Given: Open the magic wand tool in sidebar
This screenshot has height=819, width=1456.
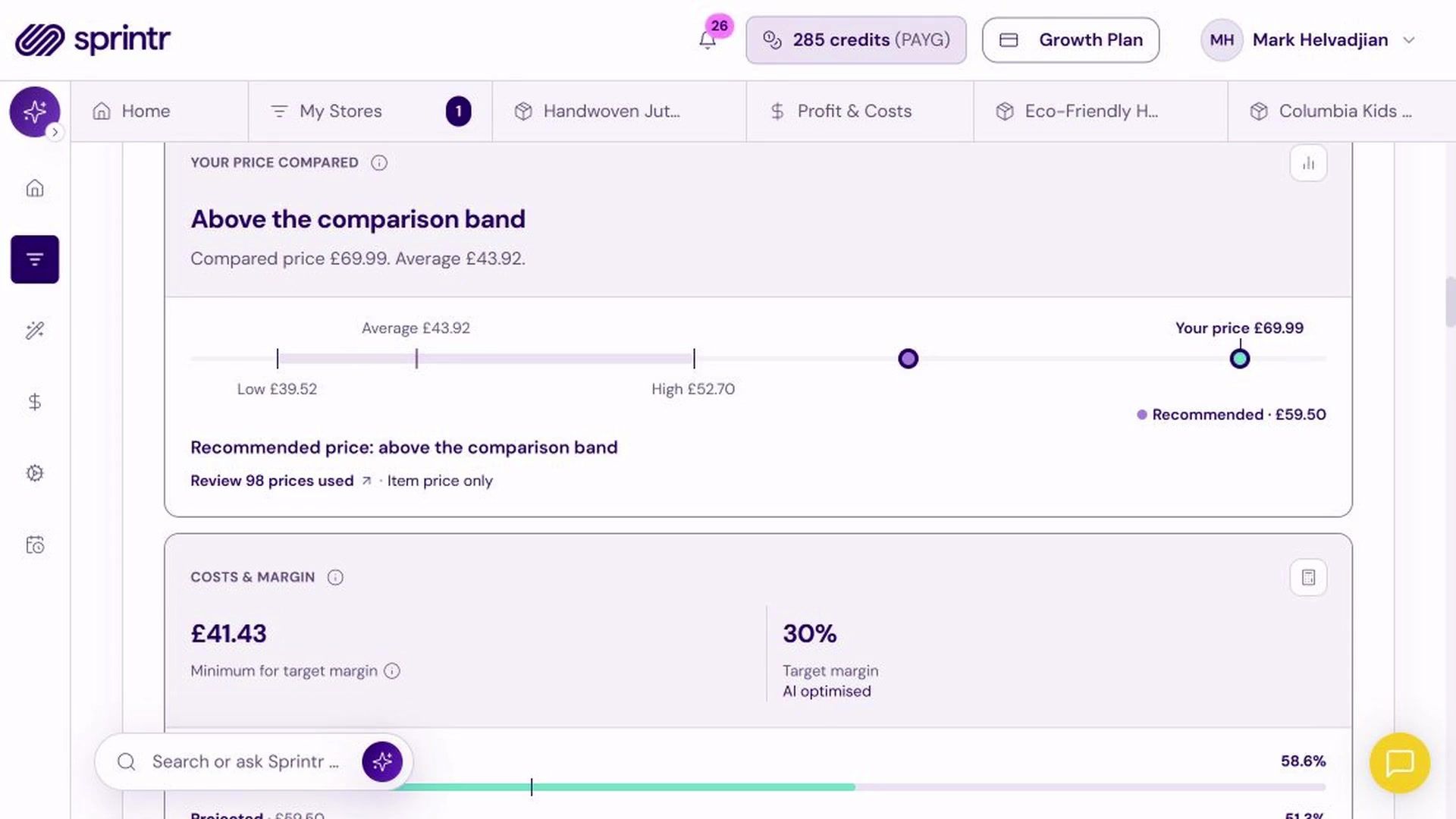Looking at the screenshot, I should click(x=35, y=331).
